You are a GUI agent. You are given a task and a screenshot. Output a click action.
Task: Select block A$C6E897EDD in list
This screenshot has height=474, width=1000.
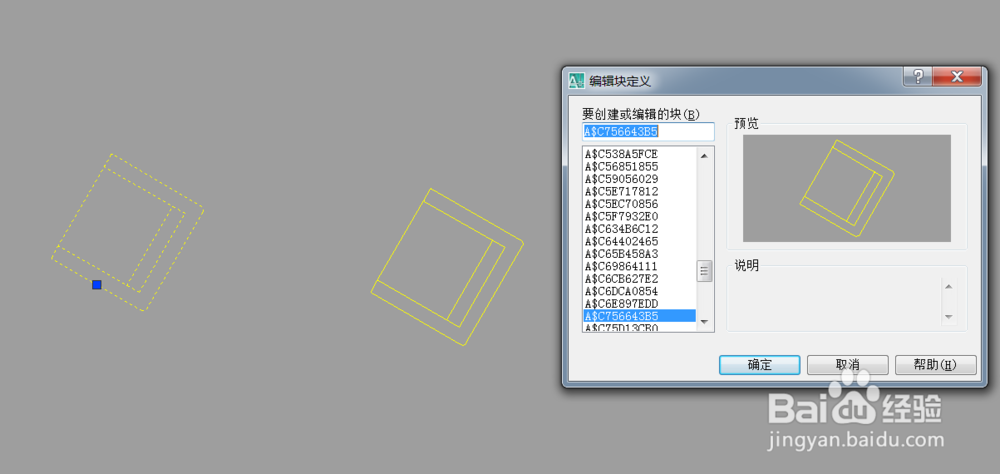[621, 304]
